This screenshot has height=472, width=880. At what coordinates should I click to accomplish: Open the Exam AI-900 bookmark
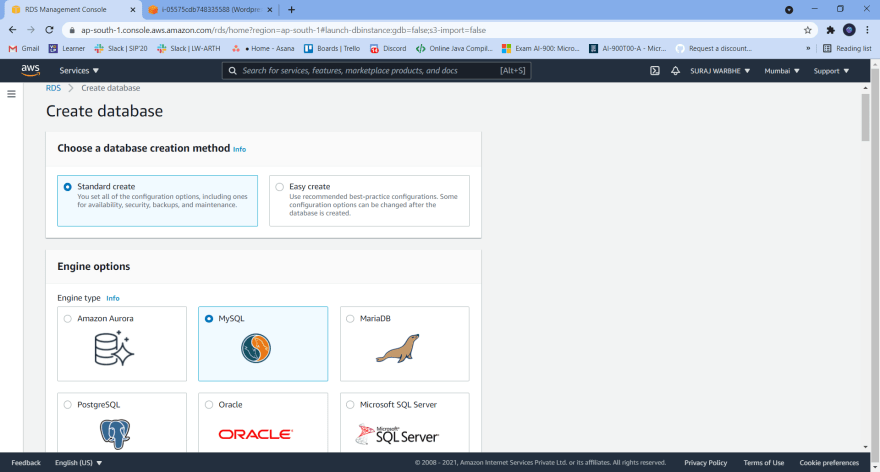pyautogui.click(x=540, y=48)
